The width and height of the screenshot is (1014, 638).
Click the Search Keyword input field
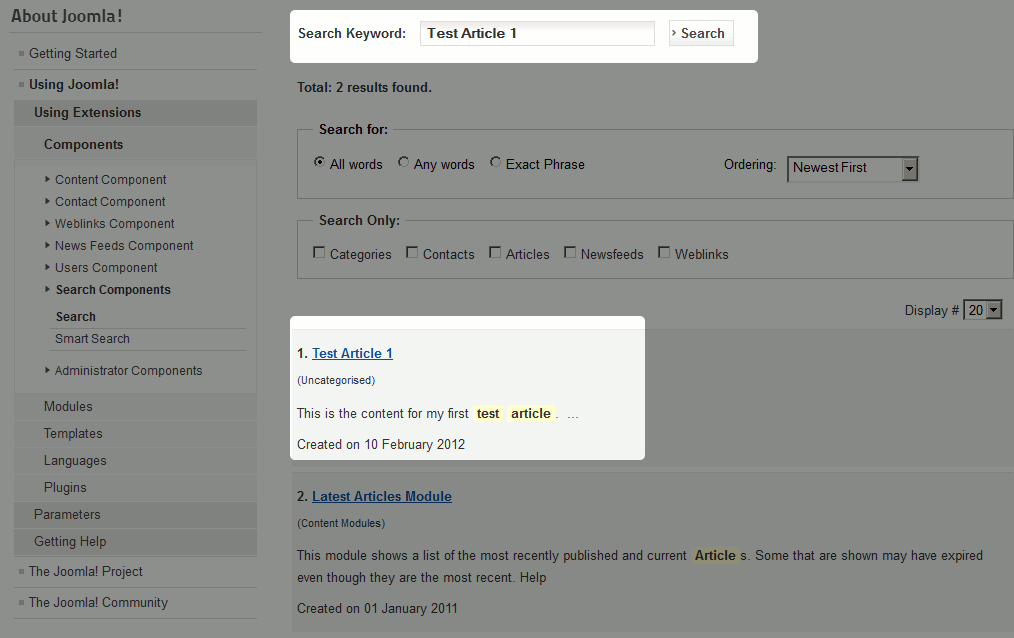(x=536, y=33)
